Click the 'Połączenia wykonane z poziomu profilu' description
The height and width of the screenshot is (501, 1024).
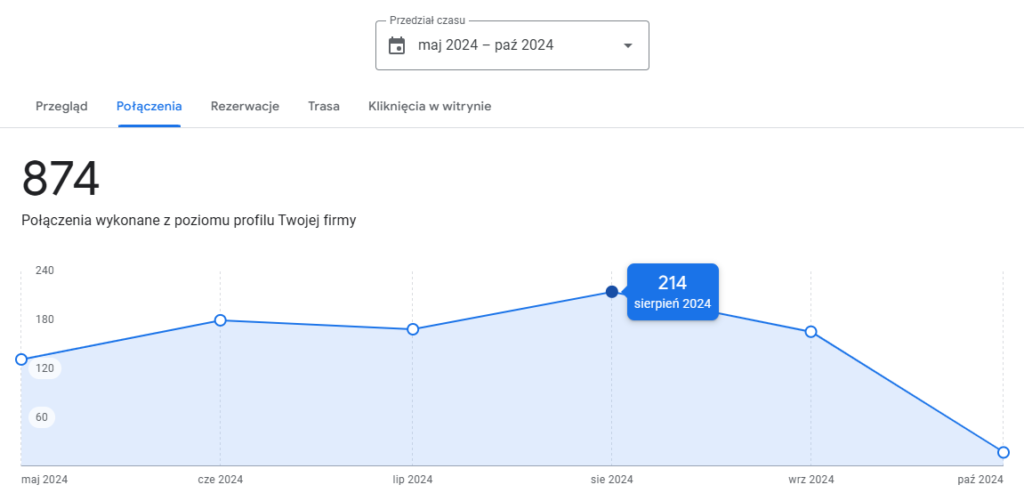click(x=189, y=221)
